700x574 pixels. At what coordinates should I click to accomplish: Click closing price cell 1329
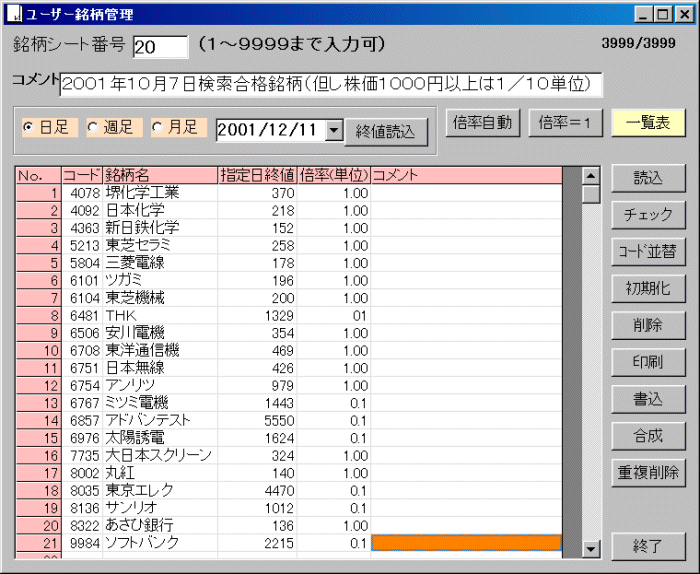[258, 316]
